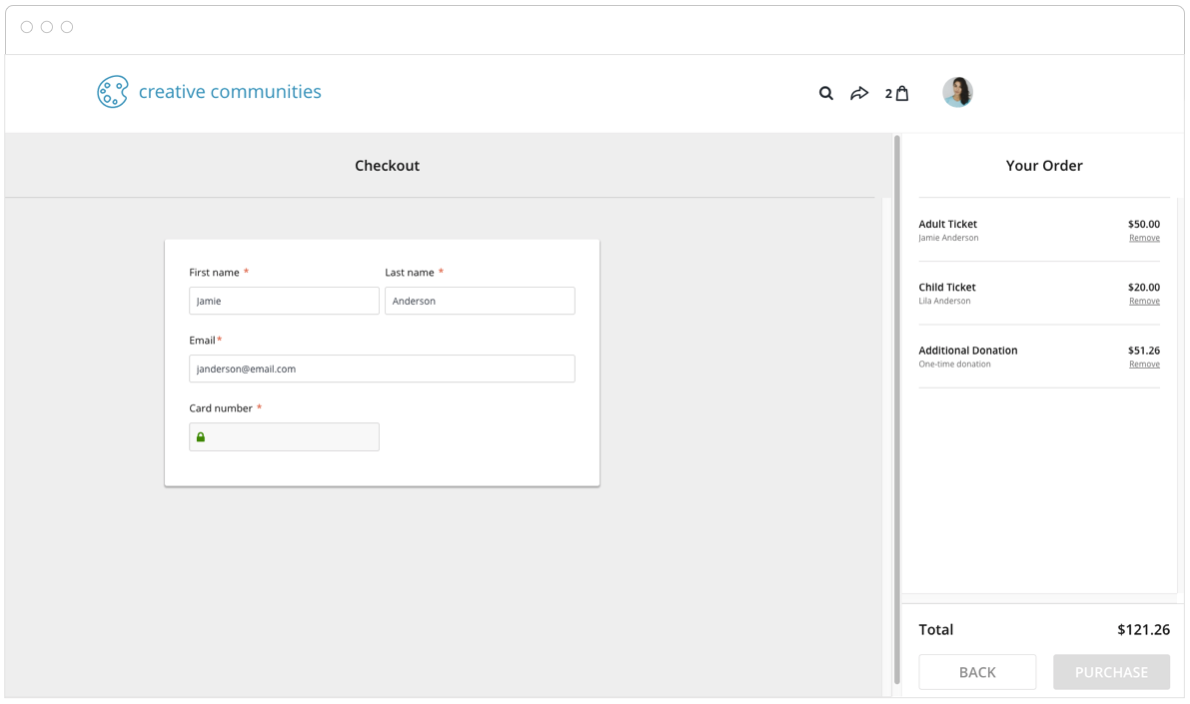
Task: Focus the First name input field
Action: [284, 300]
